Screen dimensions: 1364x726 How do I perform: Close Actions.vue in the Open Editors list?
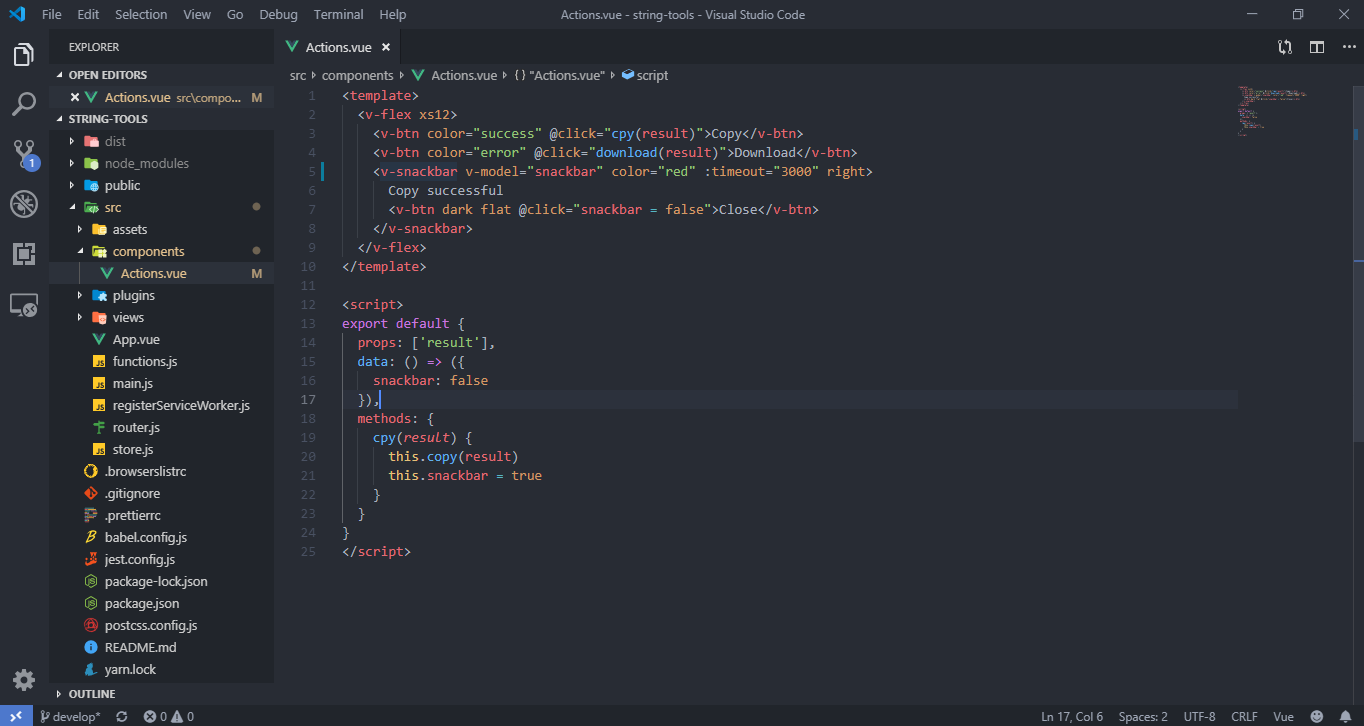coord(74,97)
